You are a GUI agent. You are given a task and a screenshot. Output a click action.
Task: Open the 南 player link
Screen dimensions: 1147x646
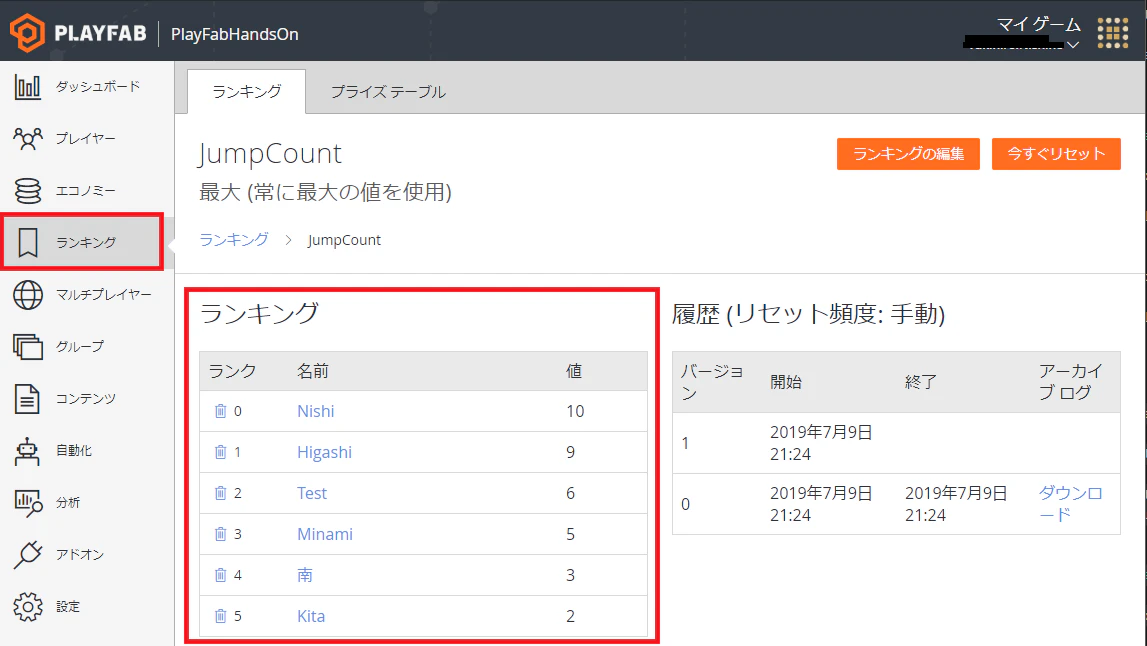pyautogui.click(x=305, y=575)
